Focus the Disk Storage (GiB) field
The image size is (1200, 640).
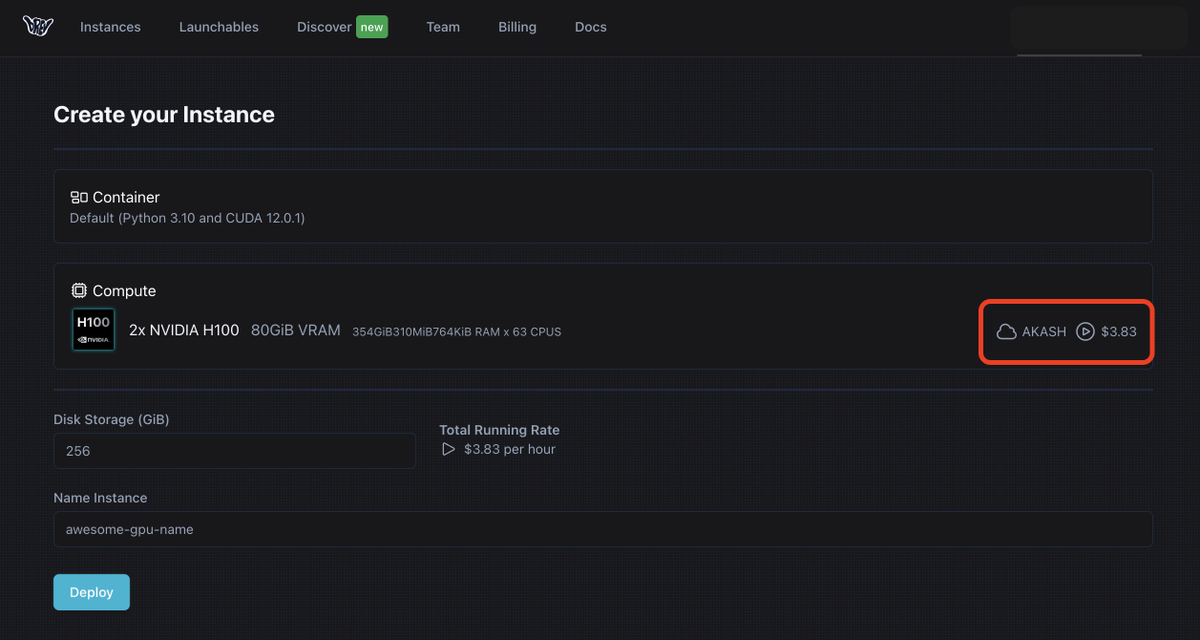click(234, 451)
